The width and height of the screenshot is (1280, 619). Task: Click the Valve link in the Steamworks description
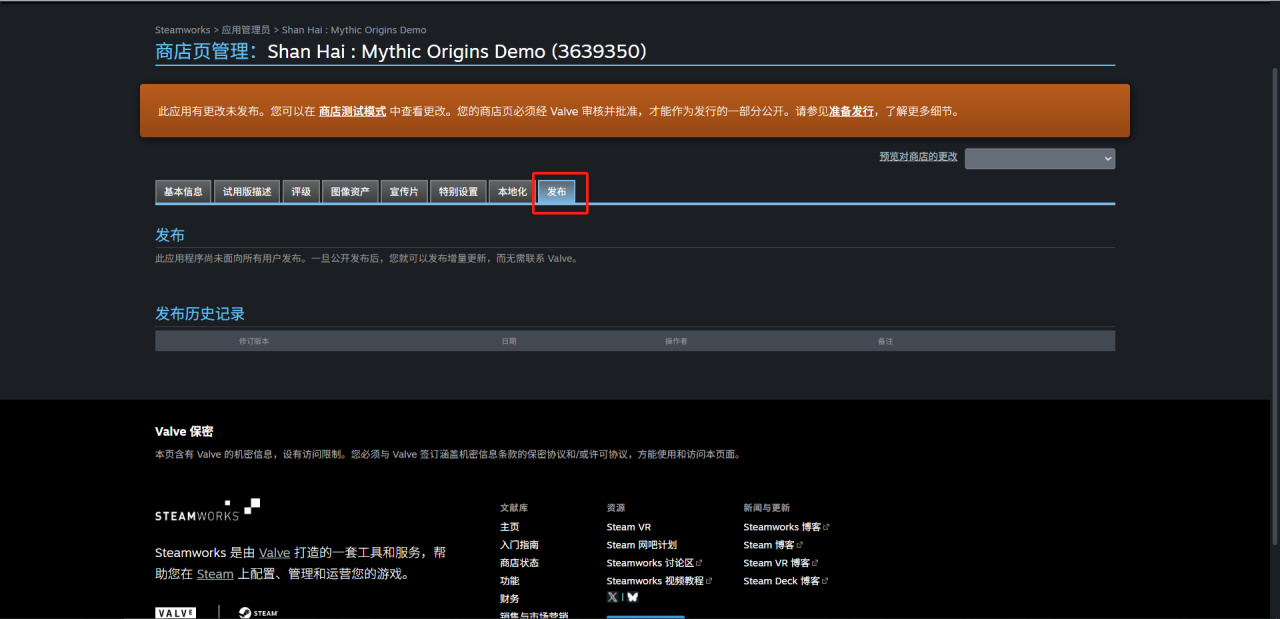[x=274, y=552]
